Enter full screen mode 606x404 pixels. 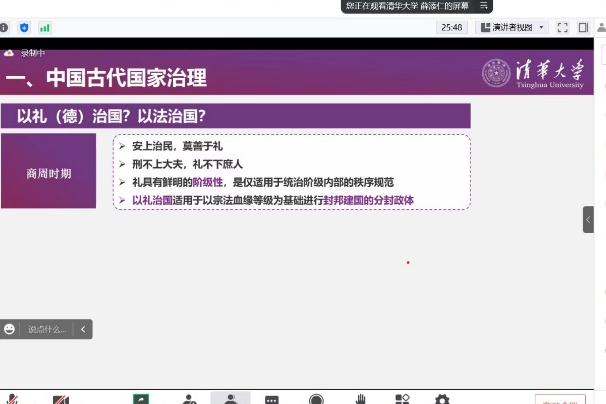pos(562,27)
